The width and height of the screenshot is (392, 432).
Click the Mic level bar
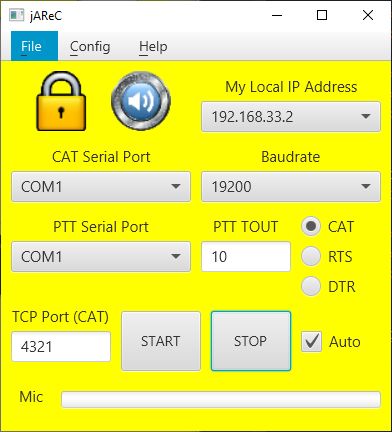point(221,399)
